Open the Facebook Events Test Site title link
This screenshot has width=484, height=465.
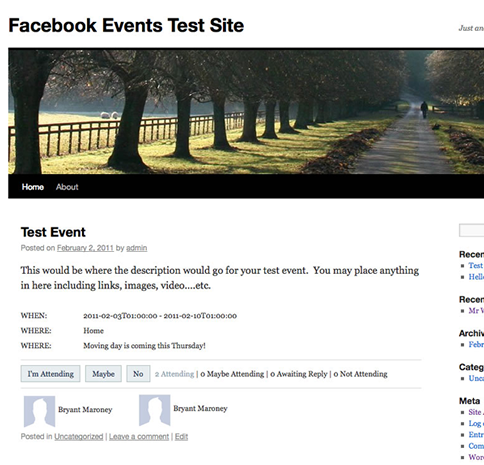coord(126,26)
